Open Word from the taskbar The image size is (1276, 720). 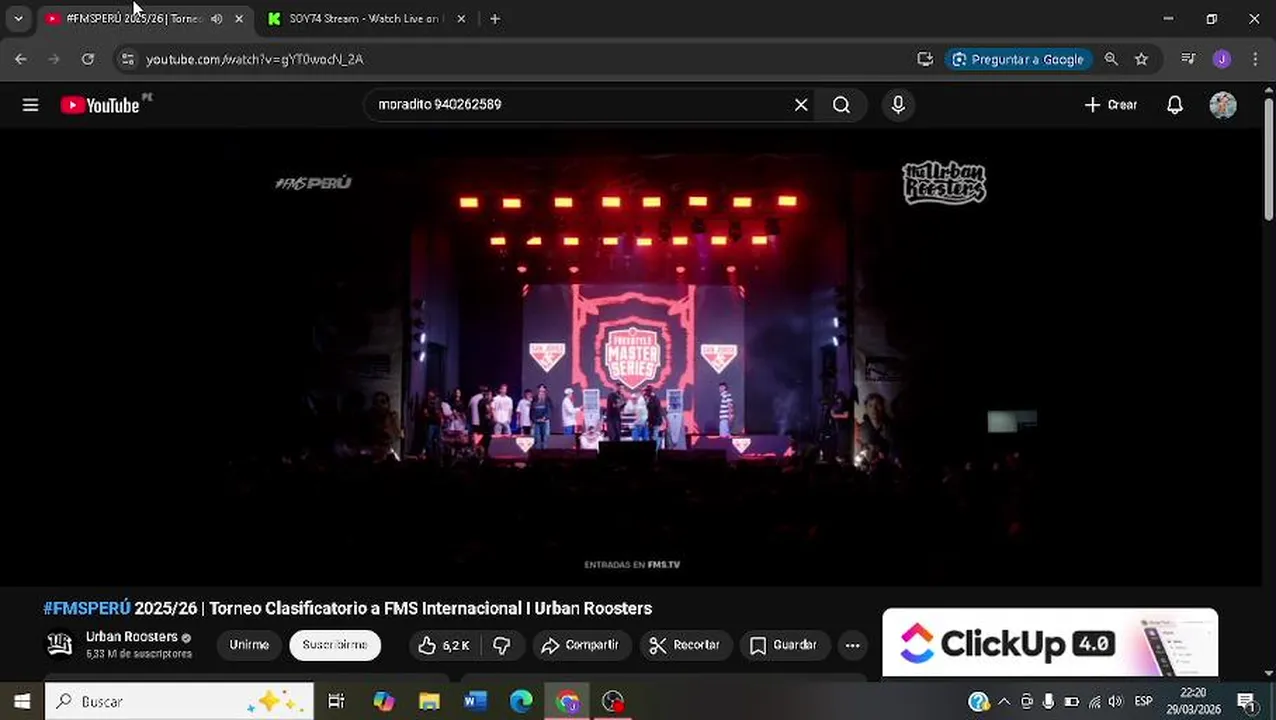pos(475,701)
